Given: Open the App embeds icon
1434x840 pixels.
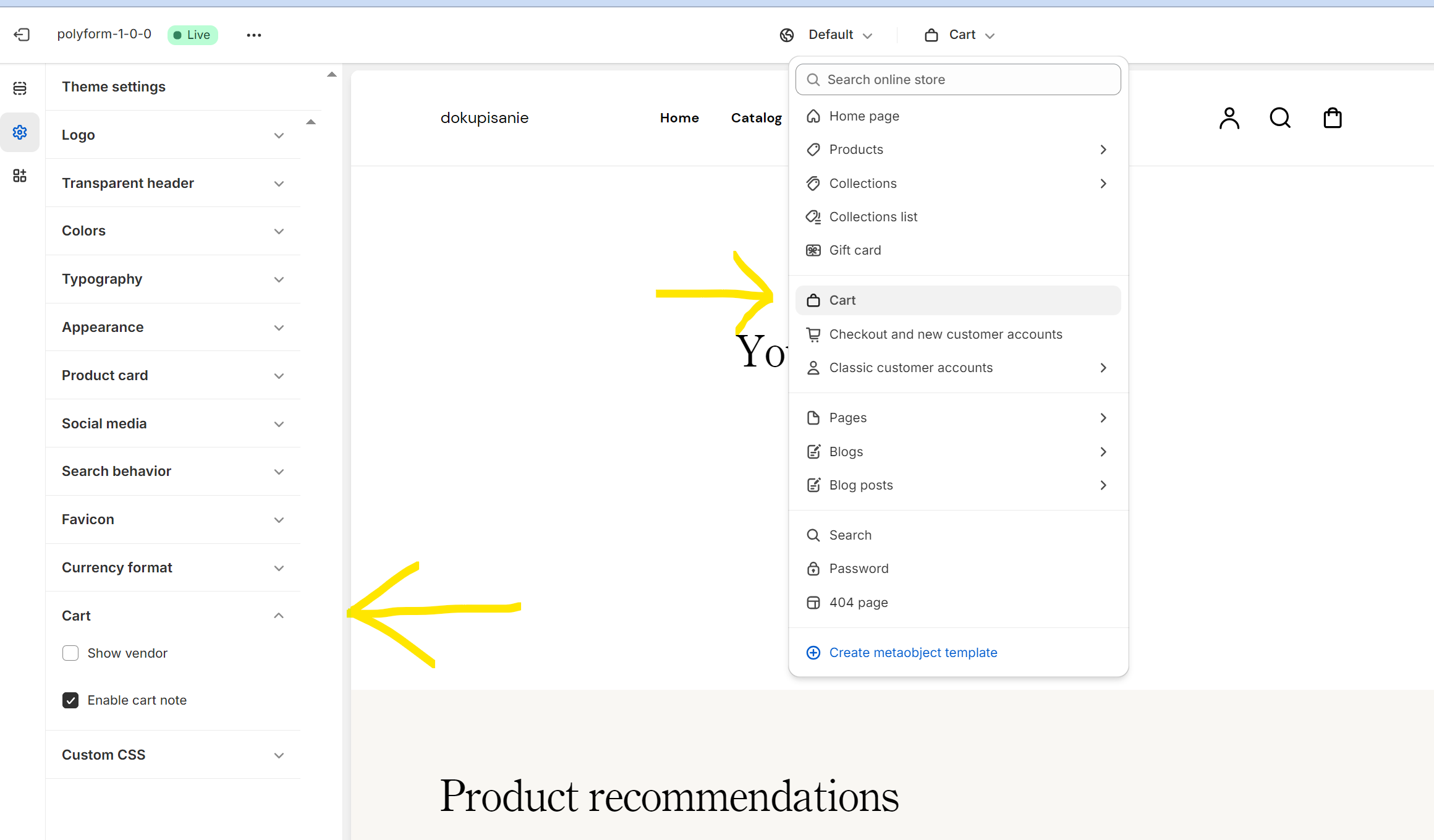Looking at the screenshot, I should [x=20, y=176].
